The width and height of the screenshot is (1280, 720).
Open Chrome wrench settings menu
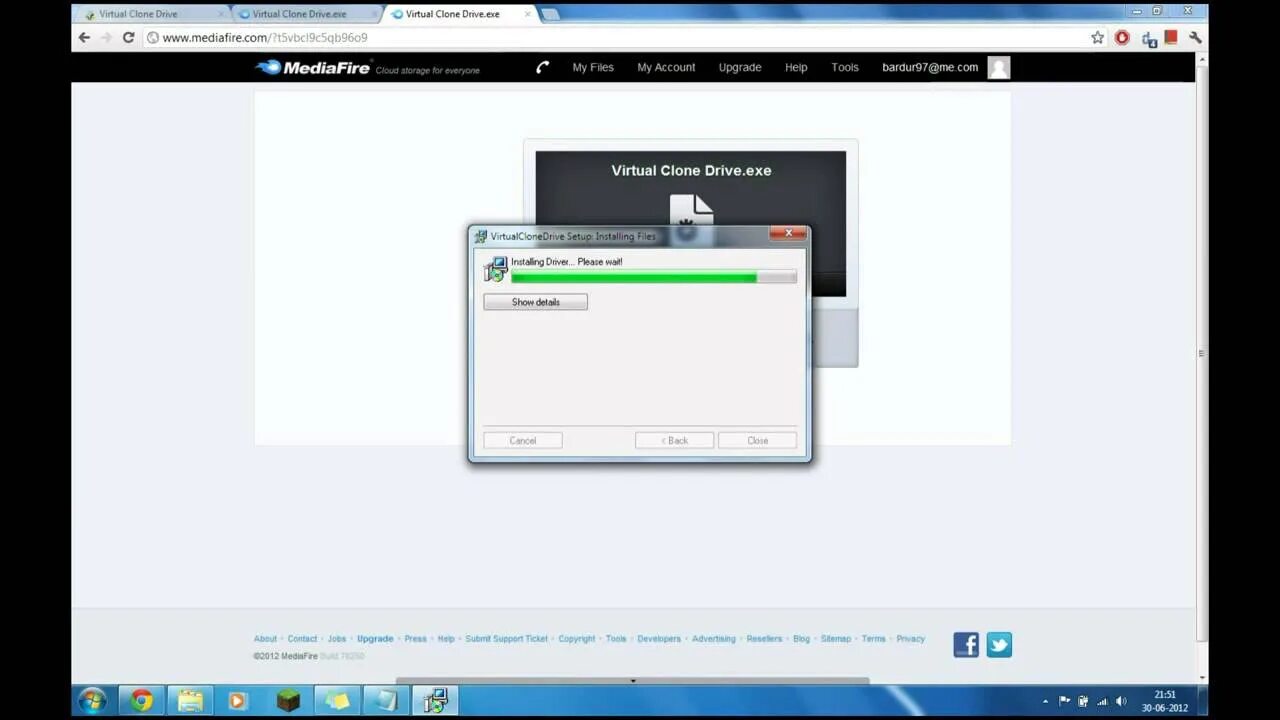click(x=1194, y=37)
